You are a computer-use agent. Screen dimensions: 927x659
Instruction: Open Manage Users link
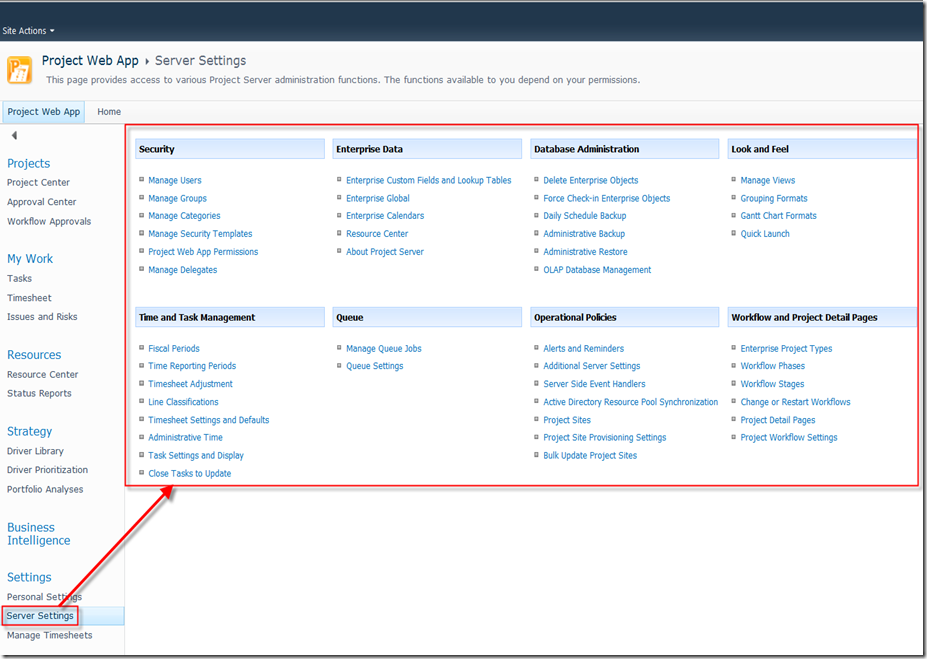coord(175,181)
